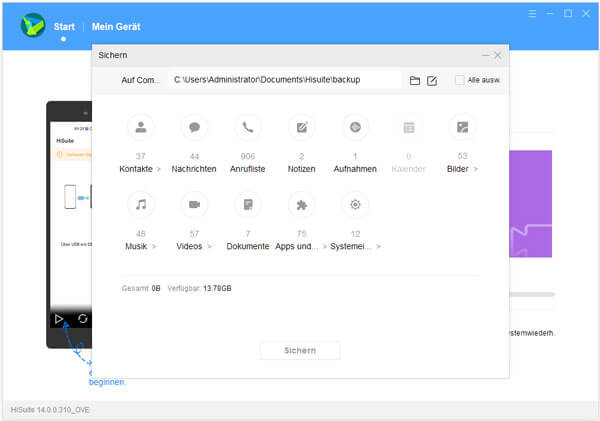Open the Auf Com... destination dropdown
This screenshot has height=421, width=600.
(140, 80)
